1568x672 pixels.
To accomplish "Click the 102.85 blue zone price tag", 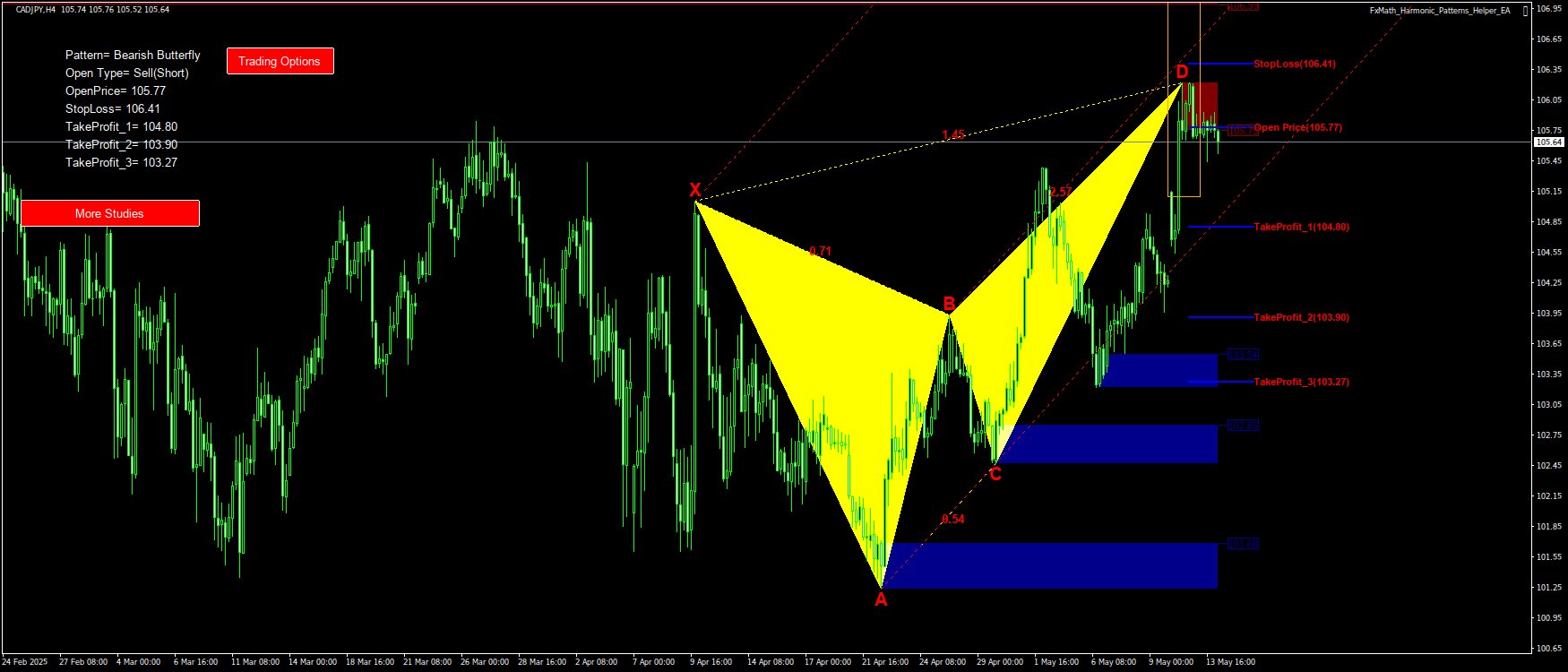I will [1243, 426].
